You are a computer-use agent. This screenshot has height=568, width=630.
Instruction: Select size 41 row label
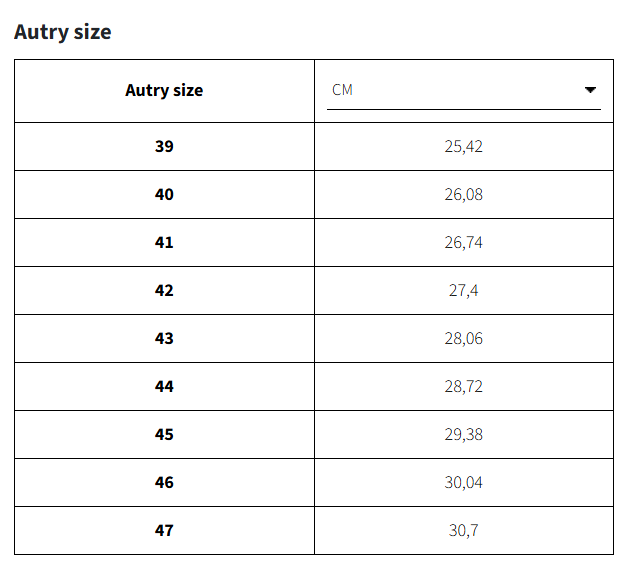click(164, 242)
